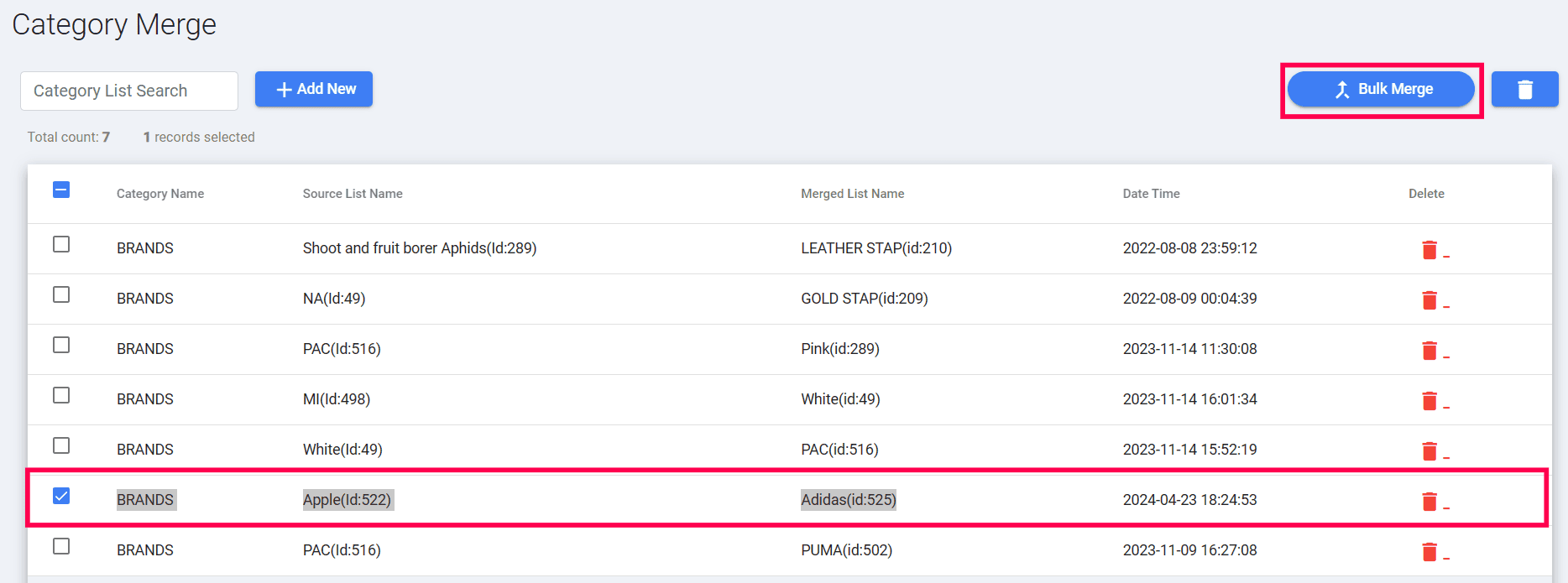Click the date 2023-11-14 16:01:34

1190,399
